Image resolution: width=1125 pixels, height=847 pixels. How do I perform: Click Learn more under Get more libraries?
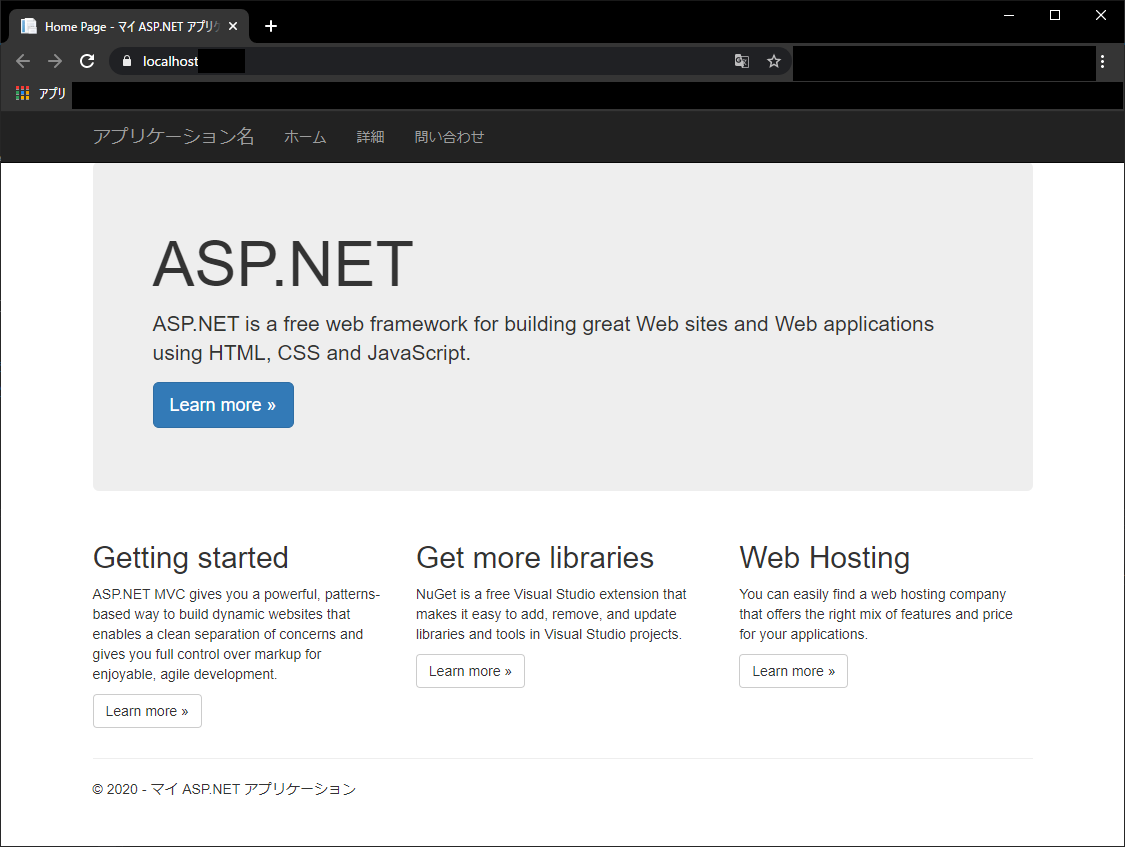470,671
